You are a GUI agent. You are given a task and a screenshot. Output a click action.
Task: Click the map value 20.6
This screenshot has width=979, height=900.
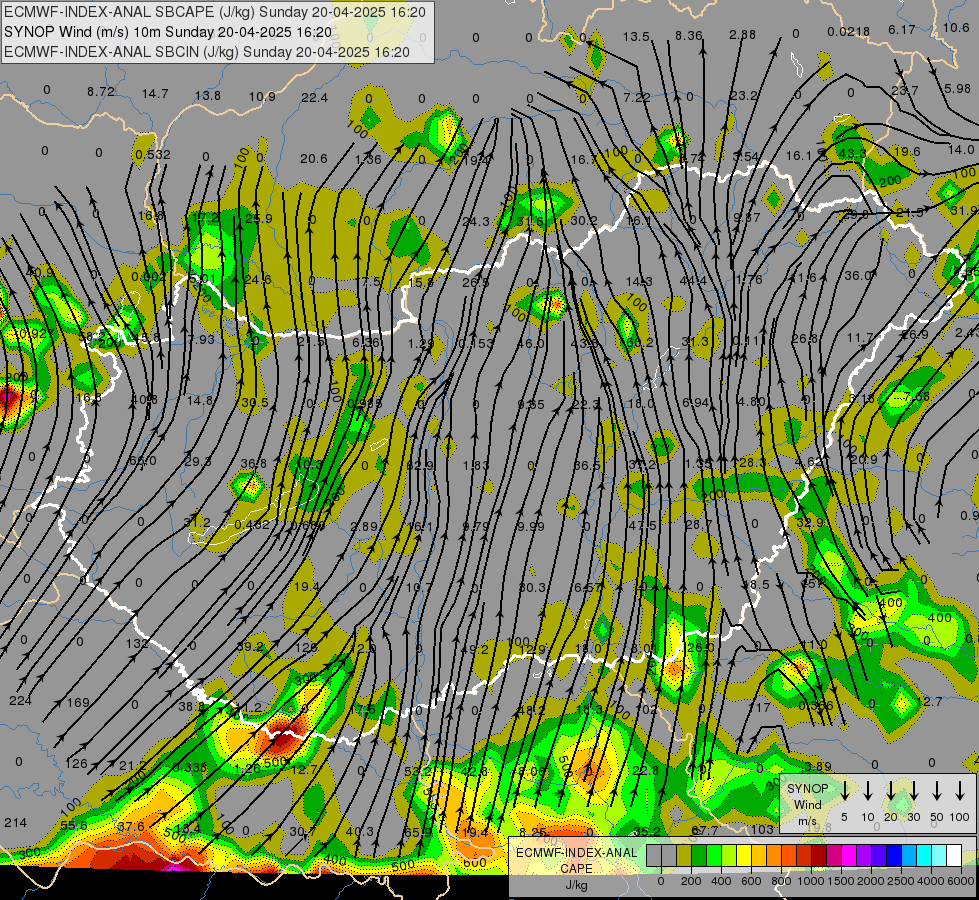[313, 159]
